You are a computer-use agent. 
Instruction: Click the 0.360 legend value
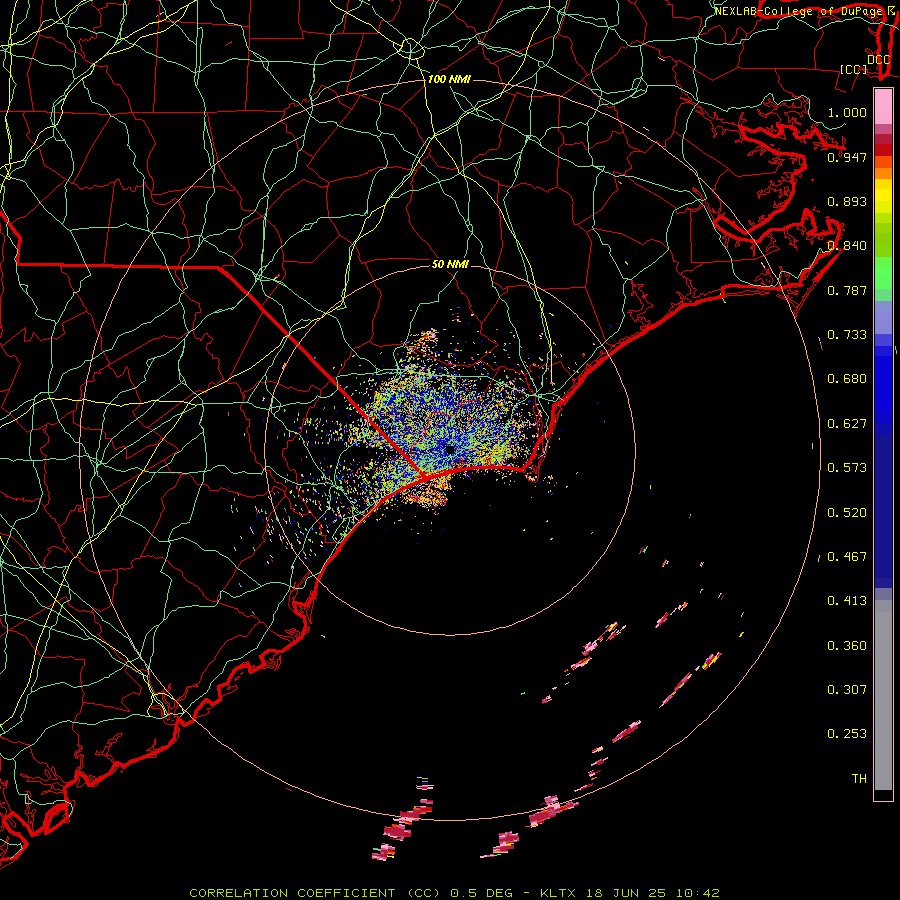[847, 646]
